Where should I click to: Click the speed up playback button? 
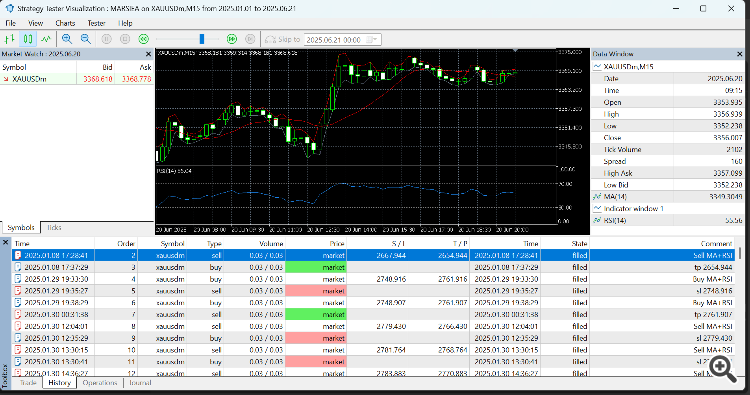(x=232, y=39)
